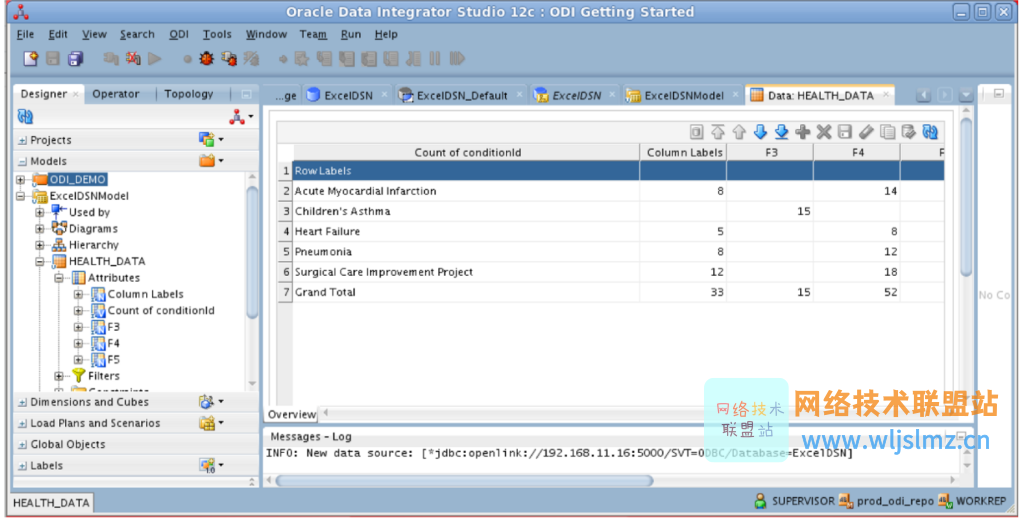Refresh the Designer navigator
The image size is (1024, 518).
click(25, 116)
